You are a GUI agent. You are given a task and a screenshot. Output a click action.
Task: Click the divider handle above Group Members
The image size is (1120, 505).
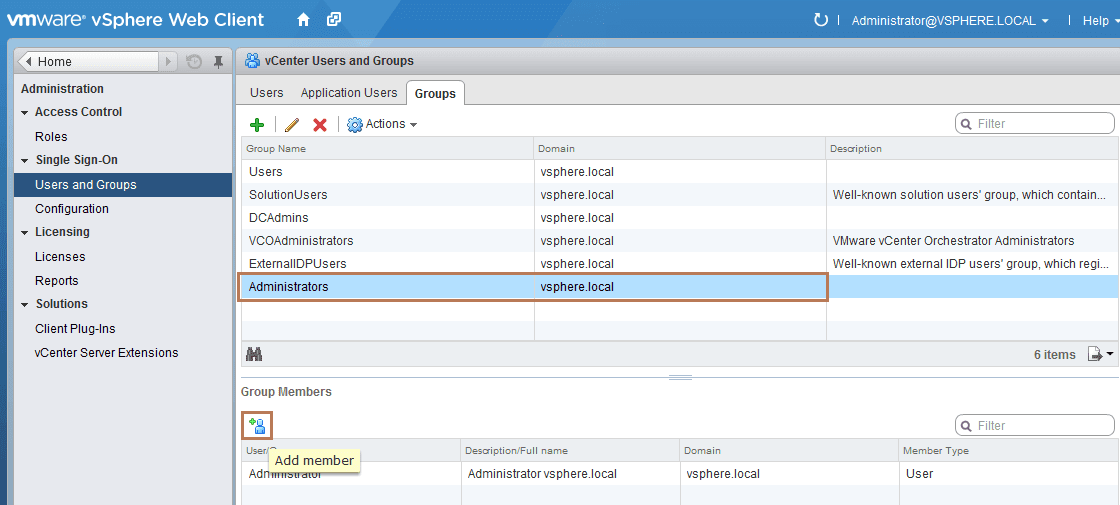coord(680,377)
